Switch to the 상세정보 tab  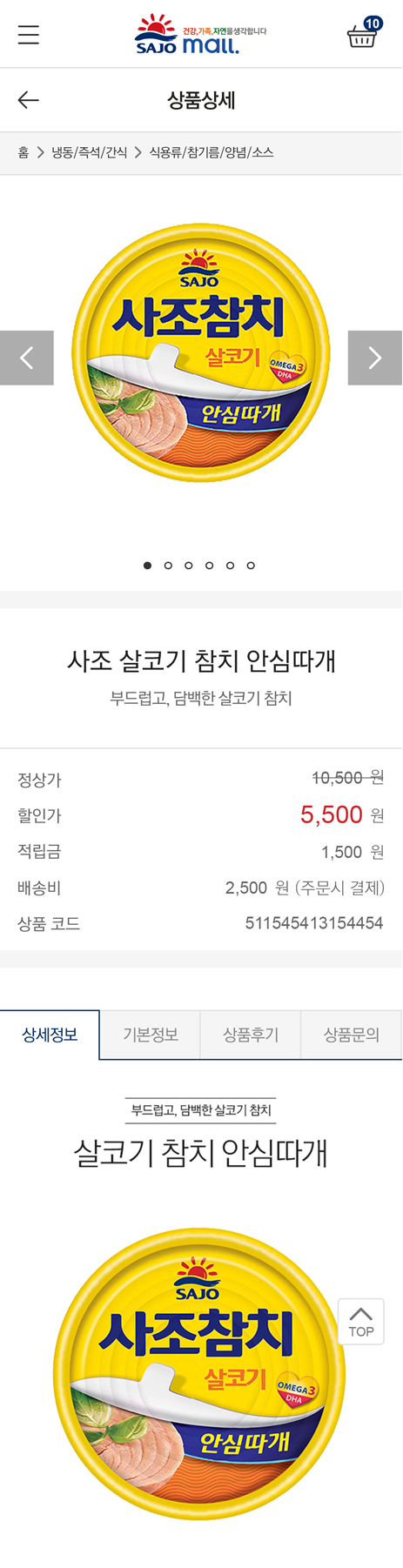pyautogui.click(x=50, y=1035)
